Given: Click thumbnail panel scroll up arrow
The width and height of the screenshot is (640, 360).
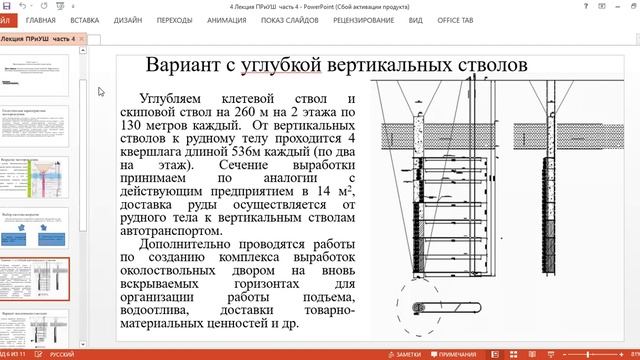Looking at the screenshot, I should (x=83, y=50).
